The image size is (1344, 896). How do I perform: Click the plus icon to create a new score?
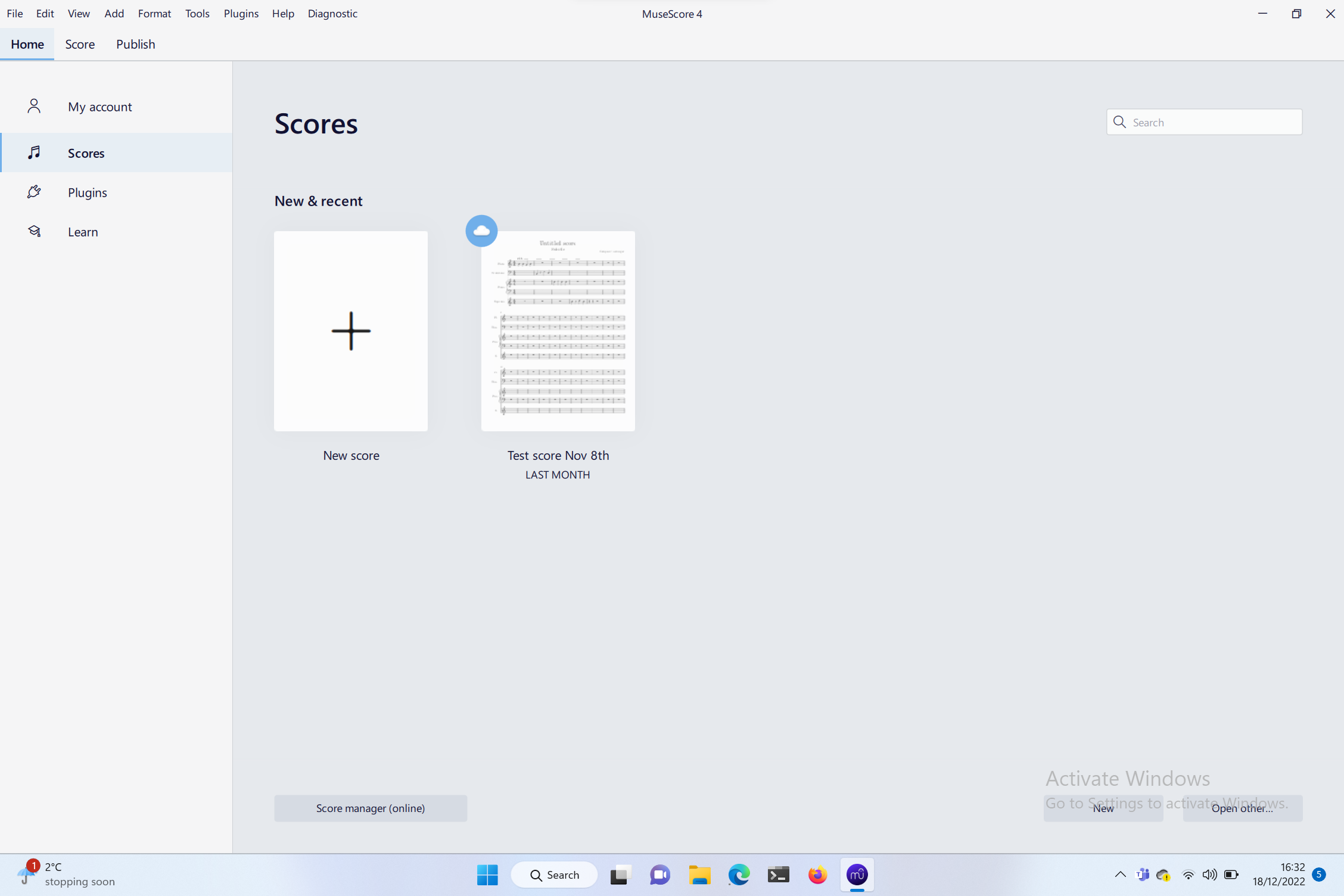(x=350, y=331)
